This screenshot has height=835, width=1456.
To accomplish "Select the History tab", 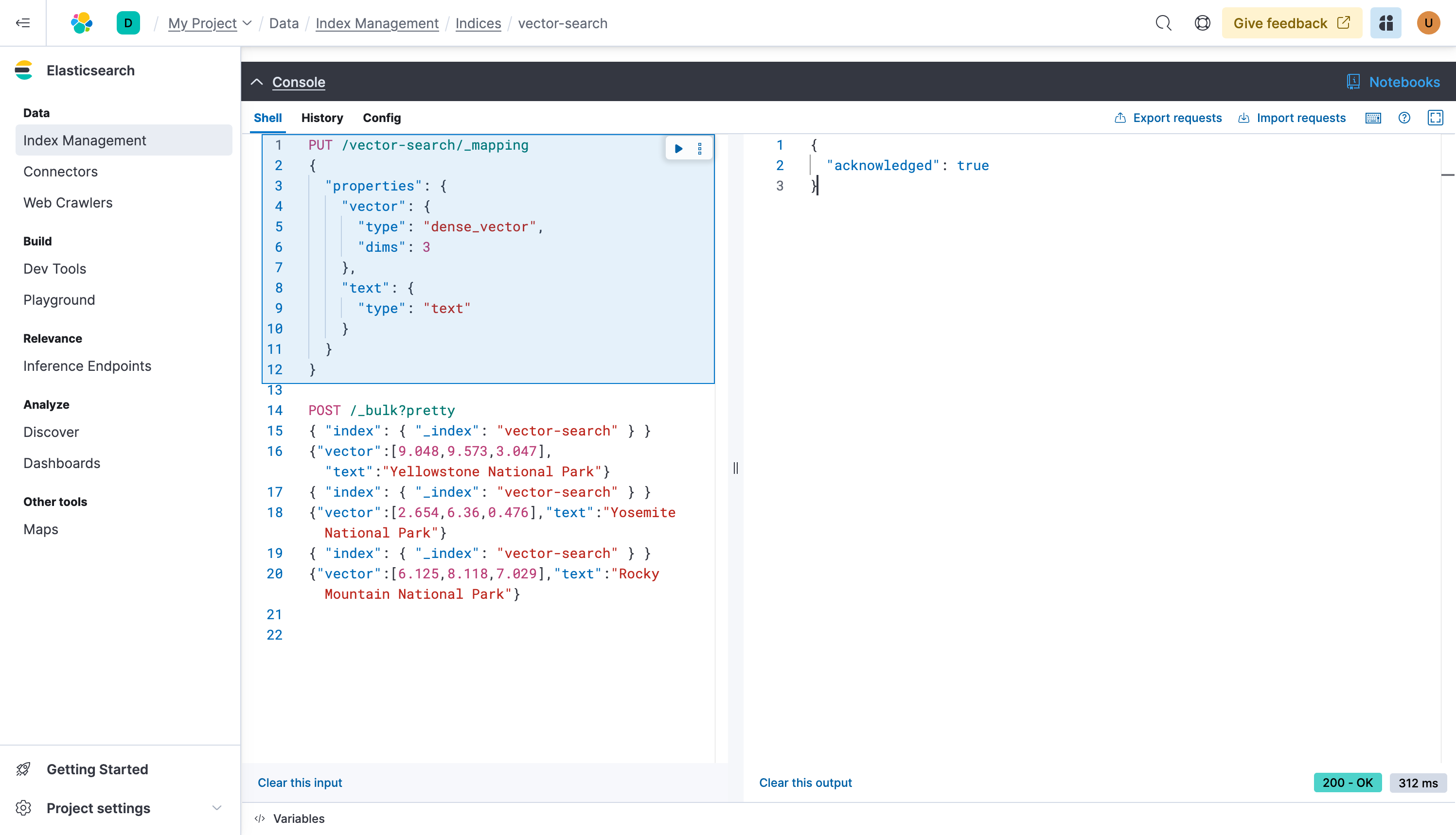I will click(x=322, y=117).
